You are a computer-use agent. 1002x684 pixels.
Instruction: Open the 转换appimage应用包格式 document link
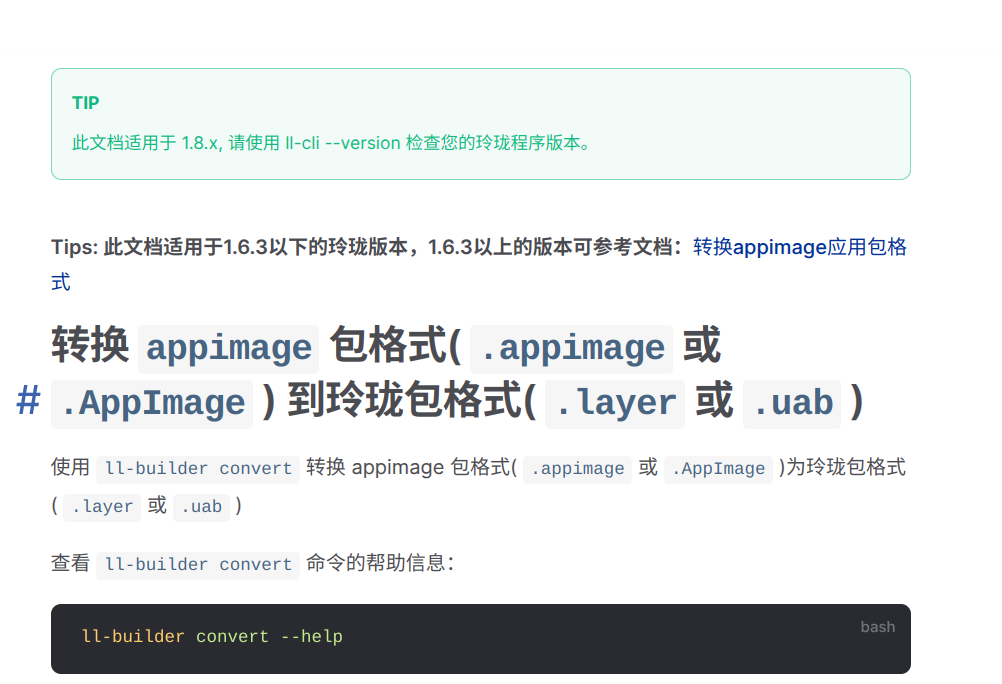[799, 247]
